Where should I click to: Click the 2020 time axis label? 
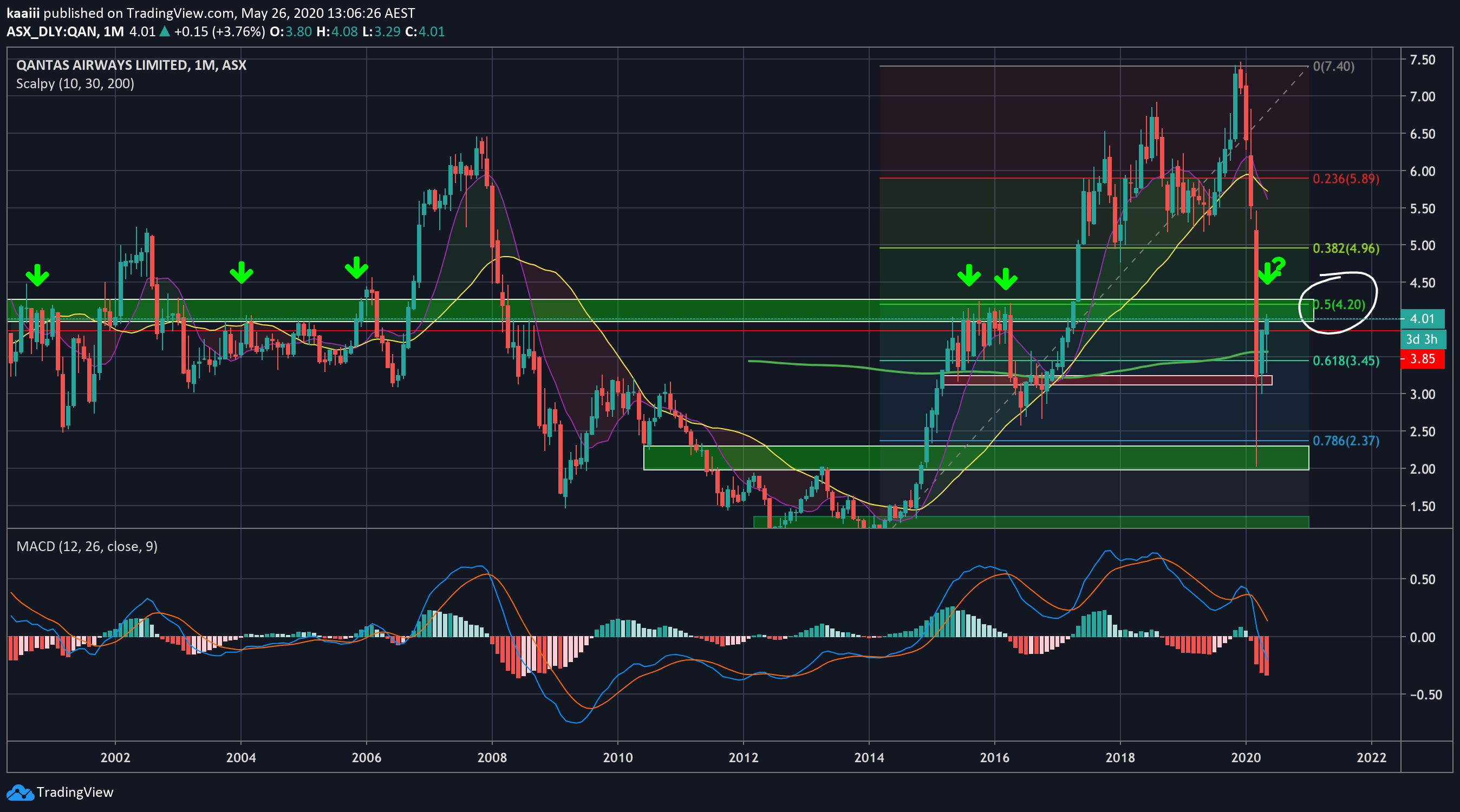coord(1246,758)
